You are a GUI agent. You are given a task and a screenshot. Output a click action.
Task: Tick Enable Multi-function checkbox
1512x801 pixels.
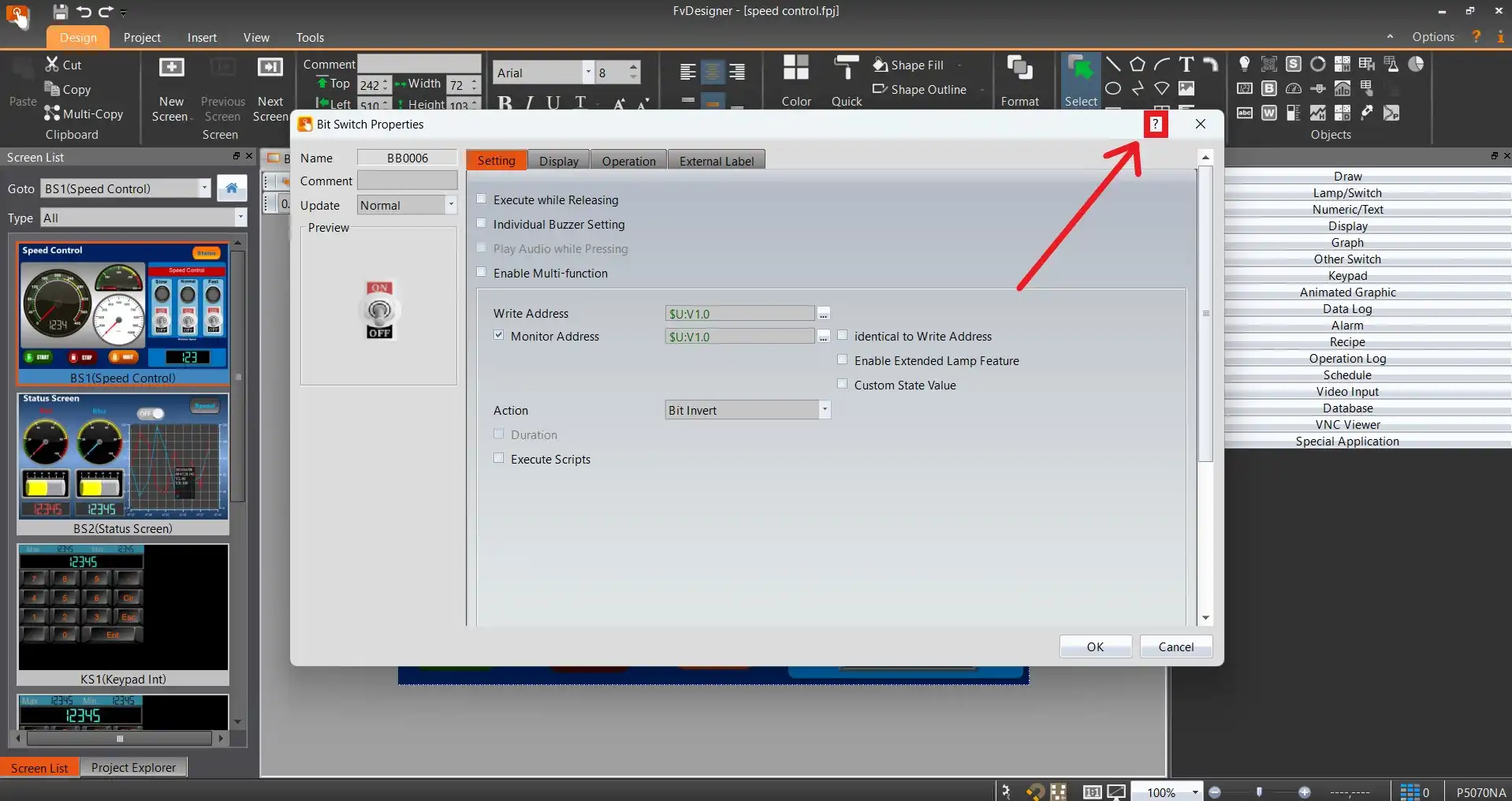pyautogui.click(x=482, y=273)
